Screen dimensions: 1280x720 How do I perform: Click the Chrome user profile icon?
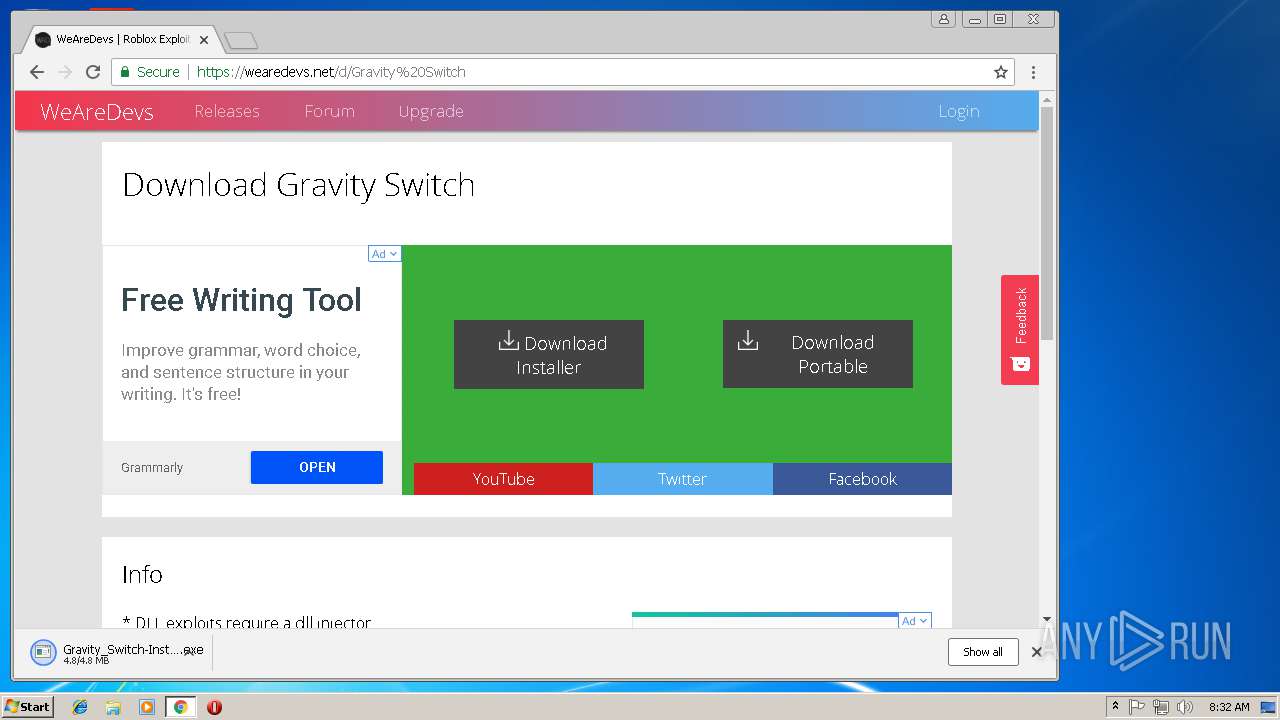click(943, 19)
